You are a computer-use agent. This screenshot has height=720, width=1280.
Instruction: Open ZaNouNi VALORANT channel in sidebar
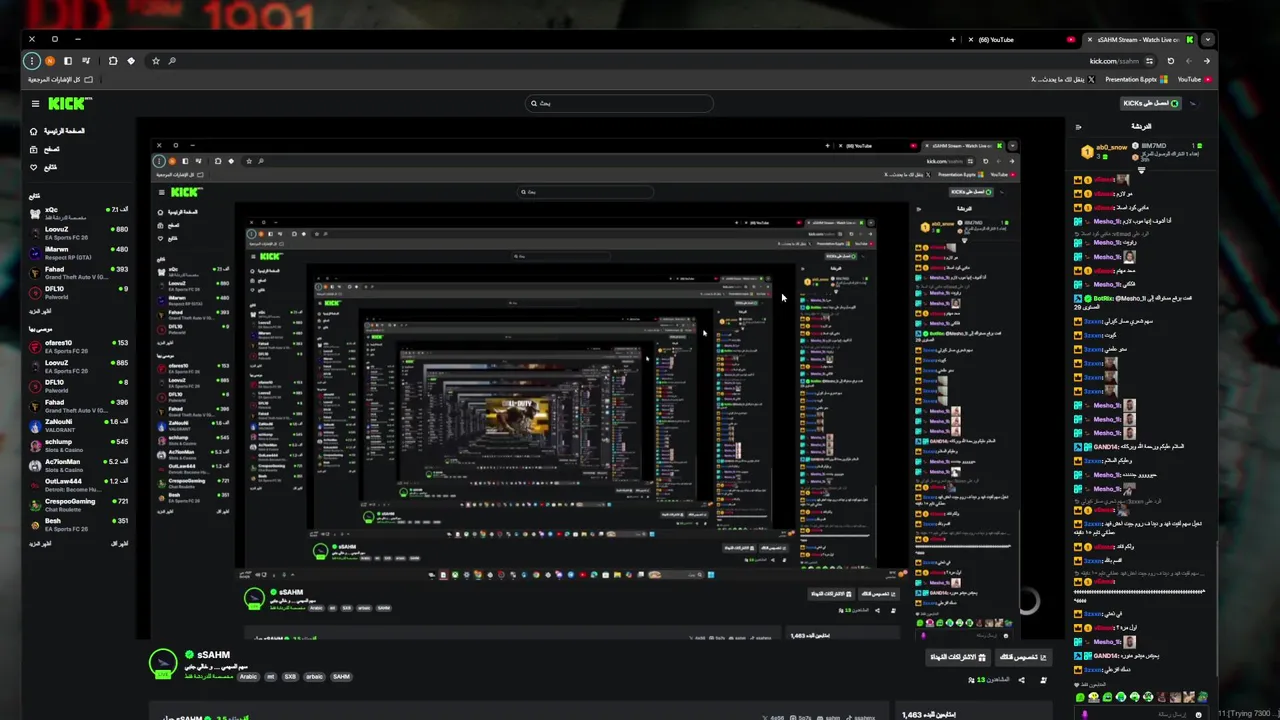click(x=79, y=426)
